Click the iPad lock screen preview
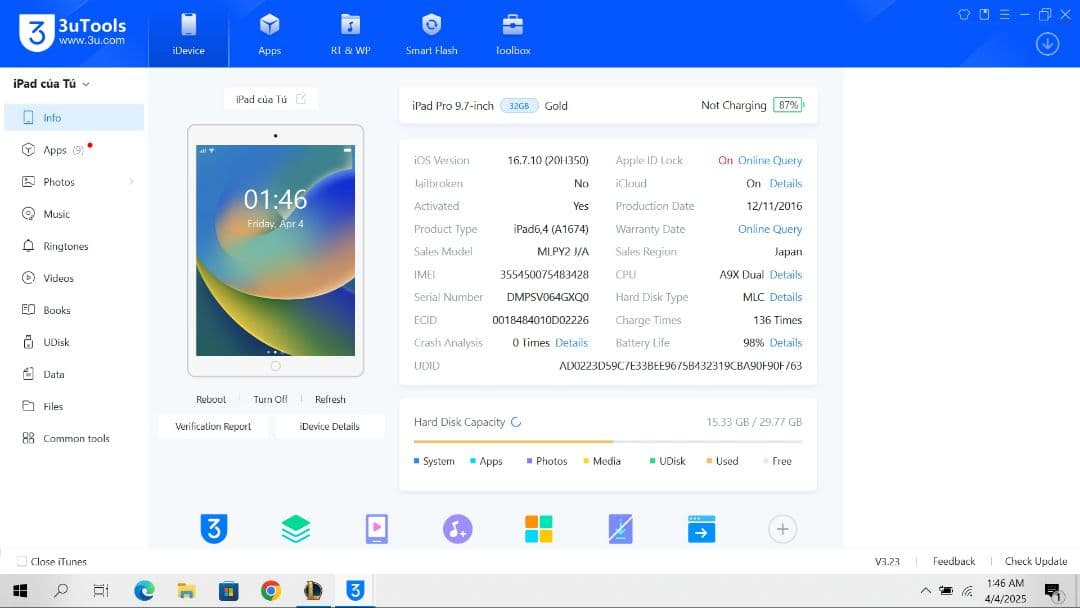This screenshot has width=1080, height=608. click(275, 249)
